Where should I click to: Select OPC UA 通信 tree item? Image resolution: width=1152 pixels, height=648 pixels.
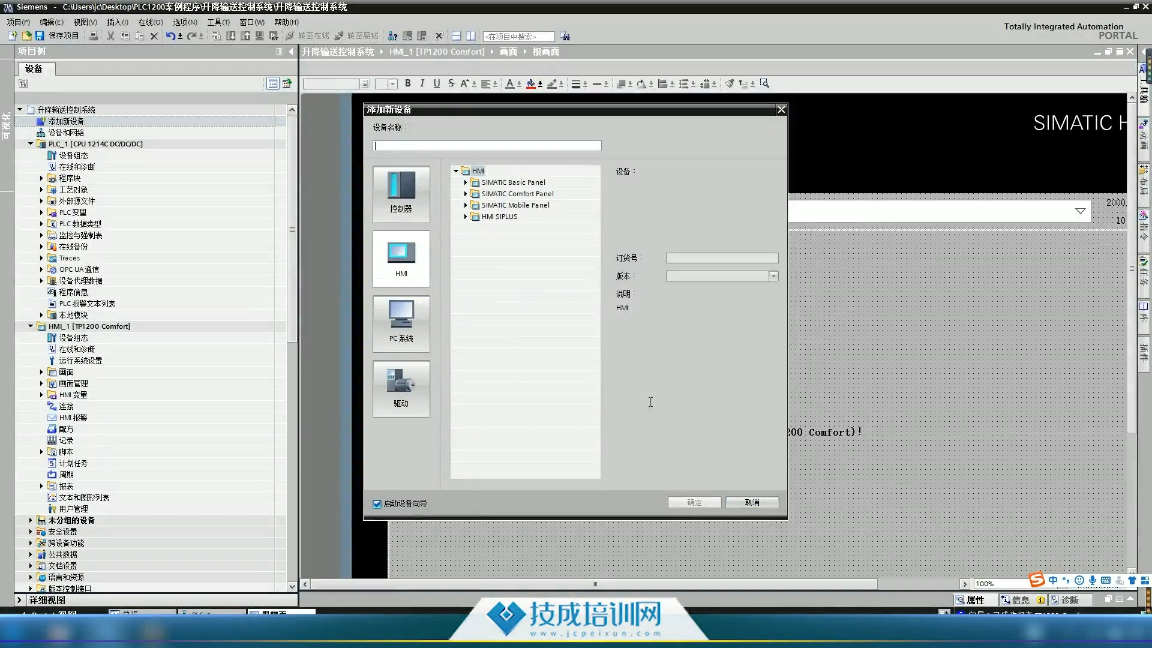(x=79, y=270)
